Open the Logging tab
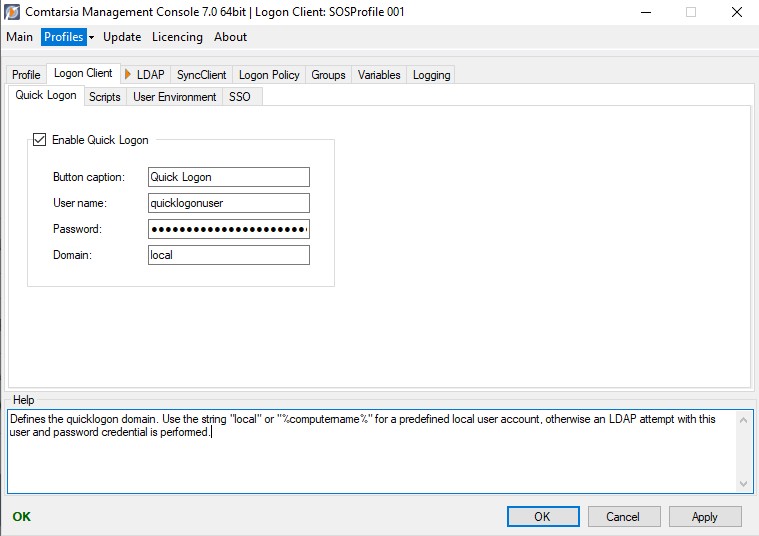Viewport: 759px width, 536px height. click(431, 75)
